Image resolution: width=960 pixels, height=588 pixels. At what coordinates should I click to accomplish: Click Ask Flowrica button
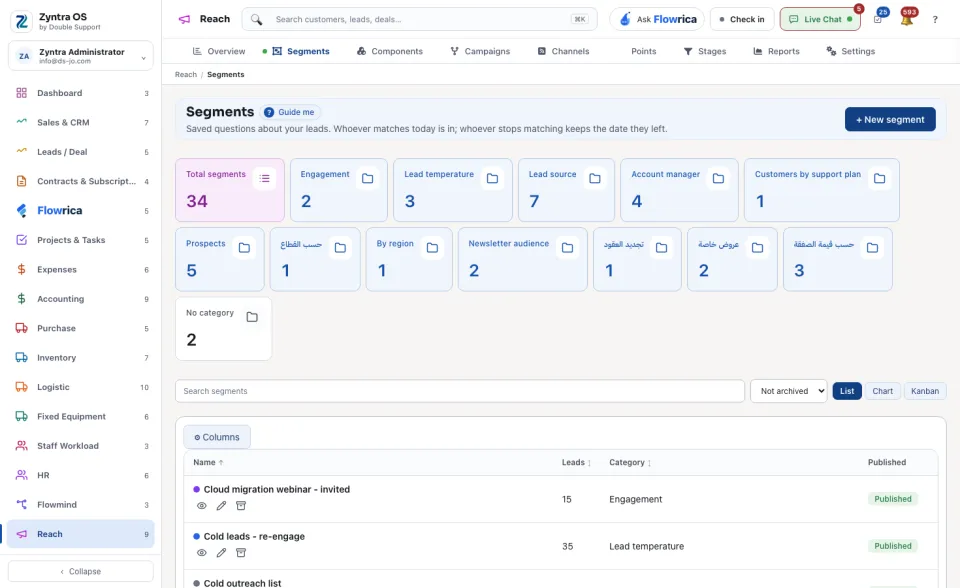[x=657, y=20]
